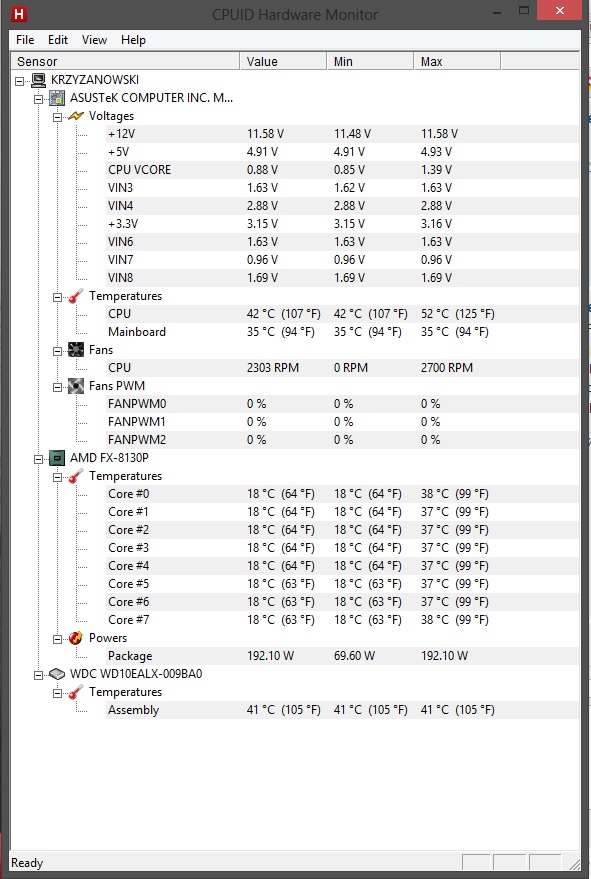Select the Fans PWM fan icon
591x879 pixels.
pos(76,386)
